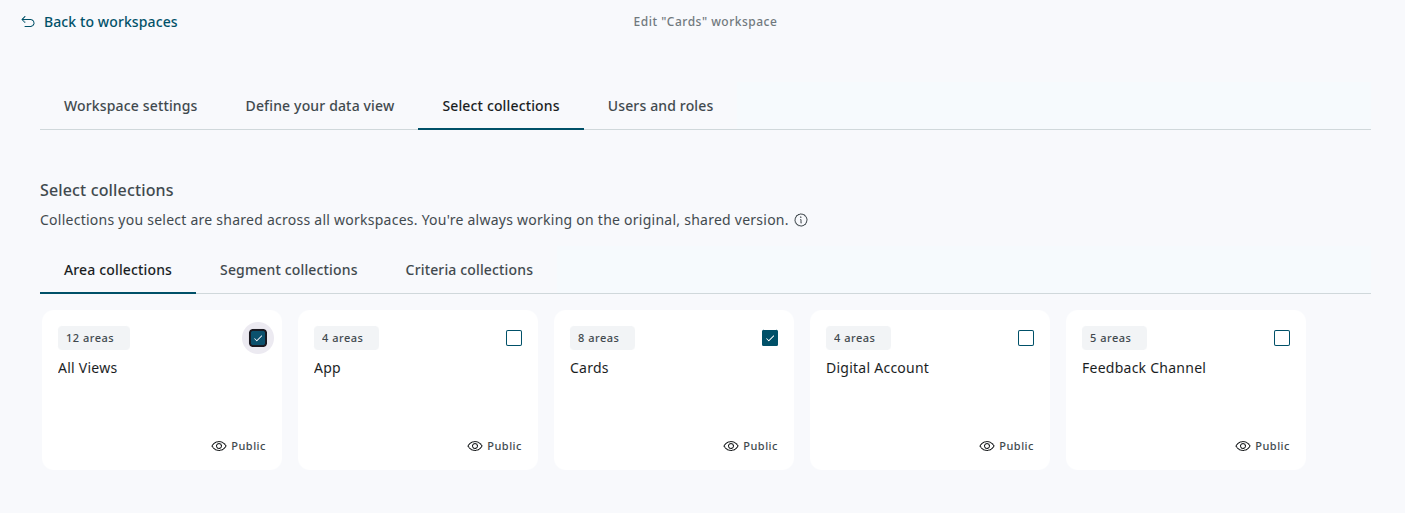Switch to Define your data view tab
The image size is (1405, 513).
coord(320,106)
